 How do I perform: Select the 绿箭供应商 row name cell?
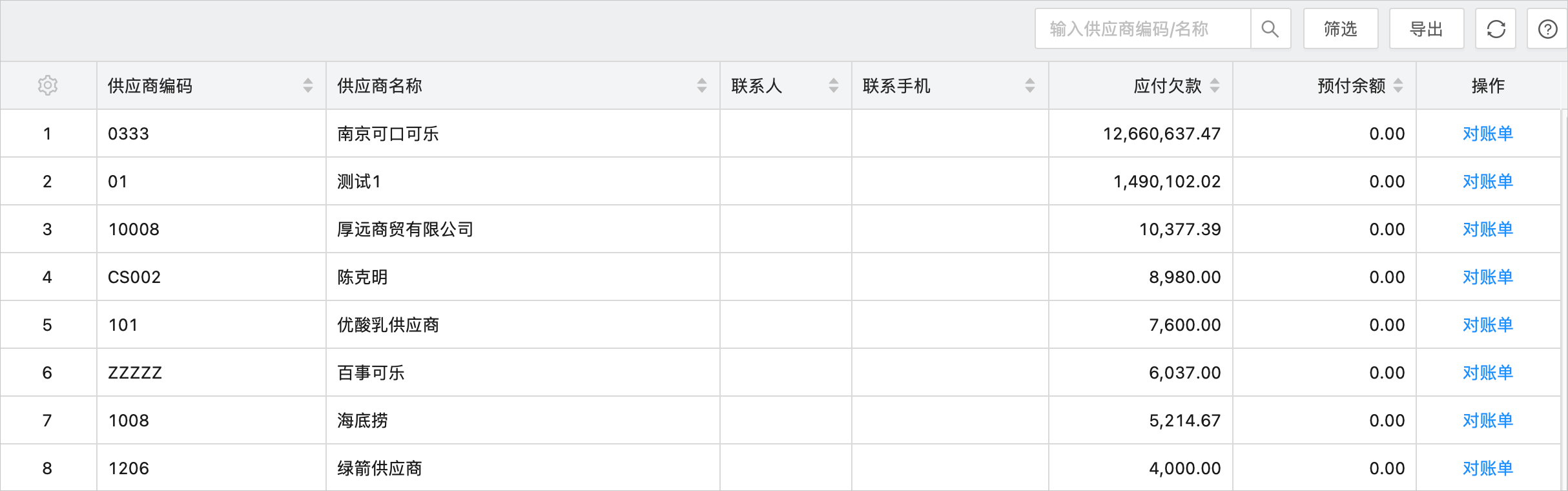[x=380, y=468]
